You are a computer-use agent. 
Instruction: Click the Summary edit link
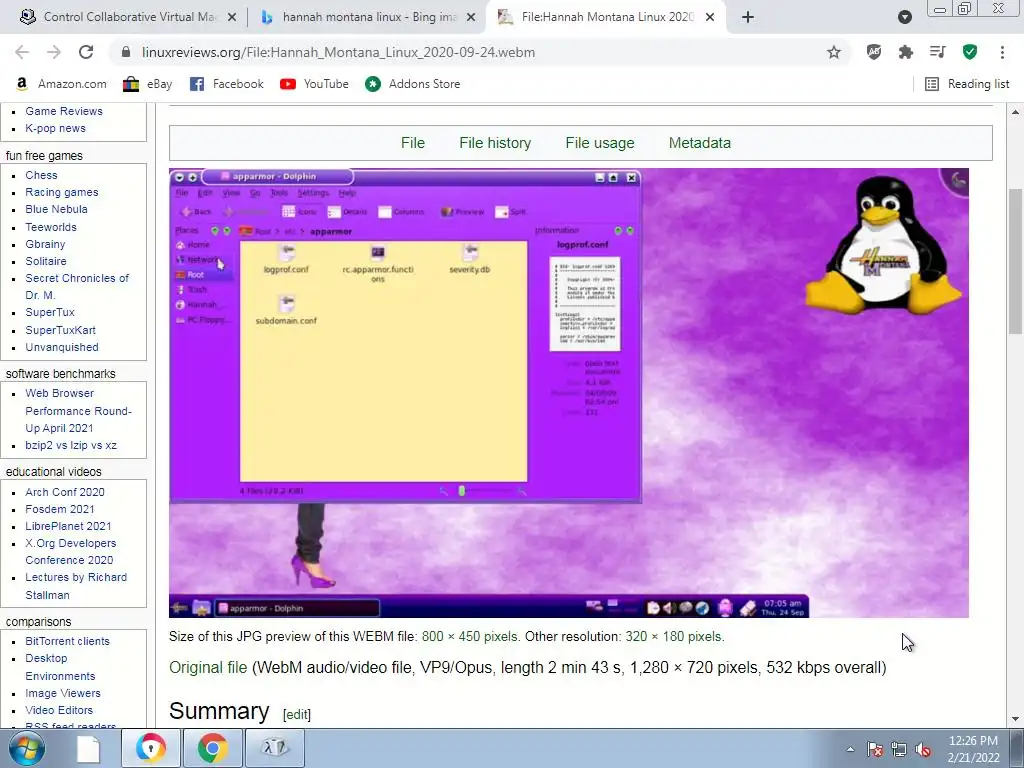click(x=296, y=714)
